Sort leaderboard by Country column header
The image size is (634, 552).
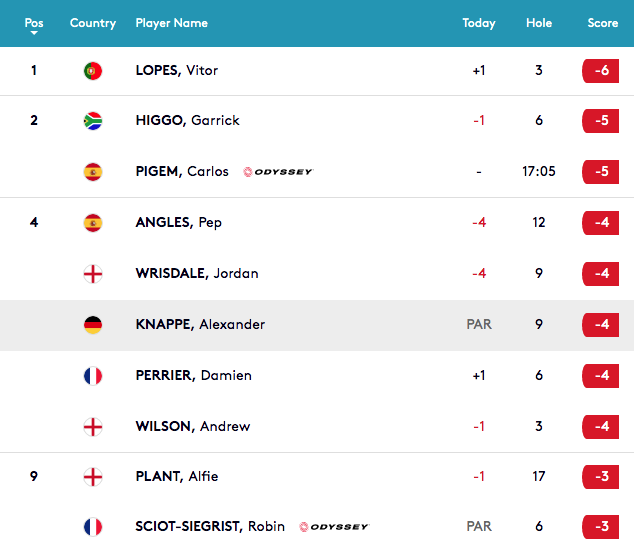93,23
